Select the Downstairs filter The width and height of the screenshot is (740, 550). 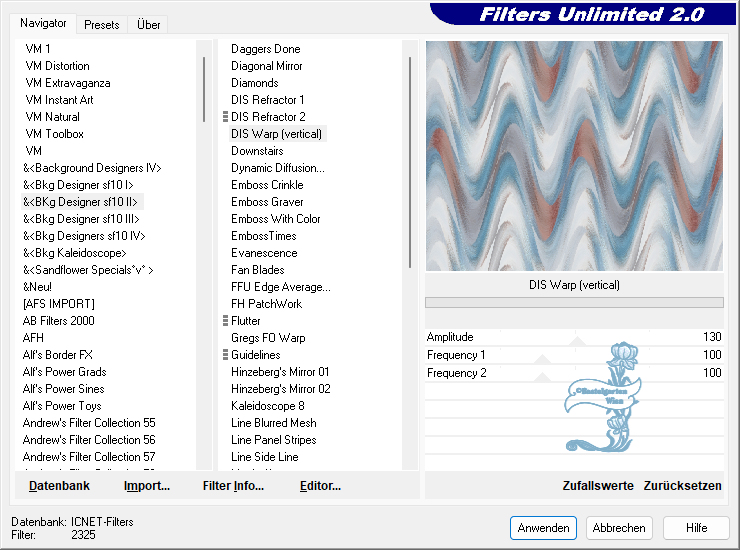click(x=257, y=151)
